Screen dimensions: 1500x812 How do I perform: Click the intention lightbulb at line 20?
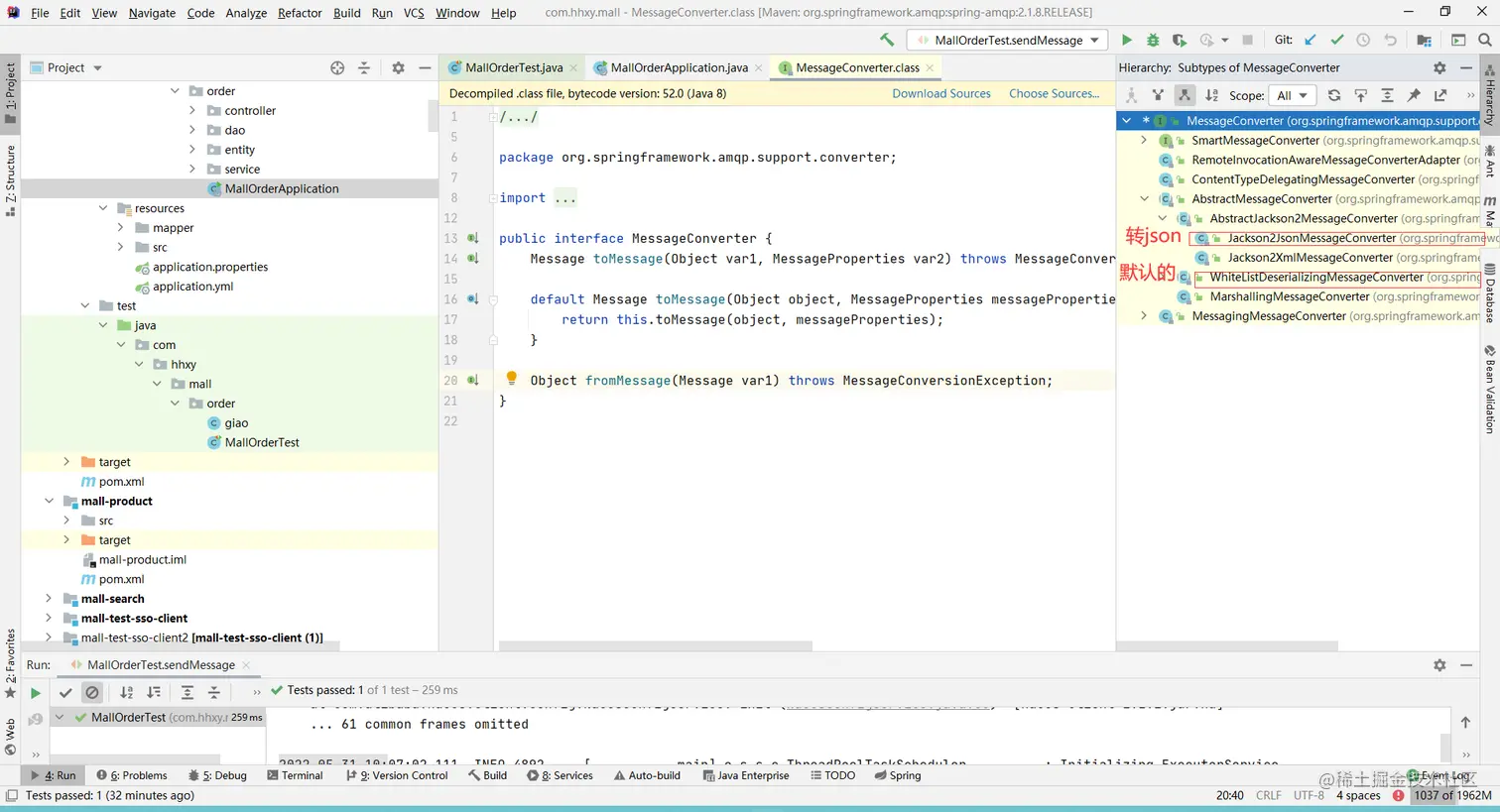(x=511, y=378)
